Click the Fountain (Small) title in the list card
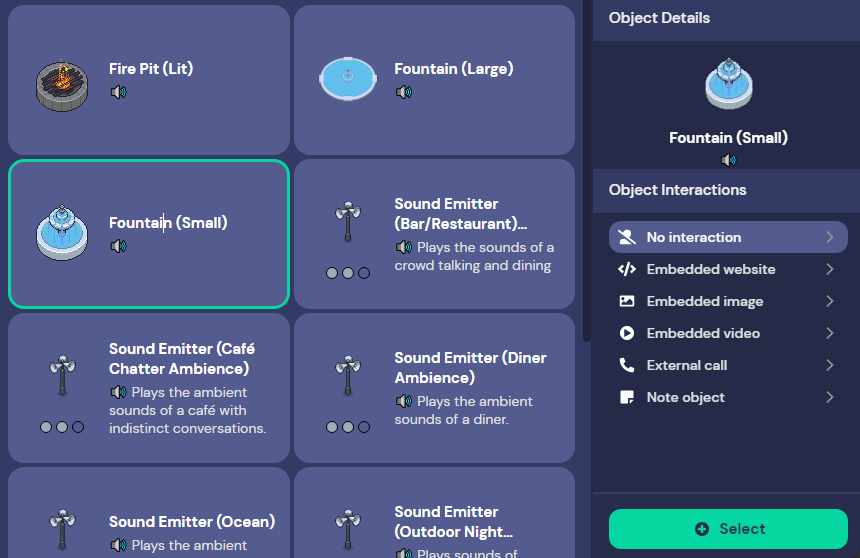Viewport: 860px width, 558px height. point(168,223)
